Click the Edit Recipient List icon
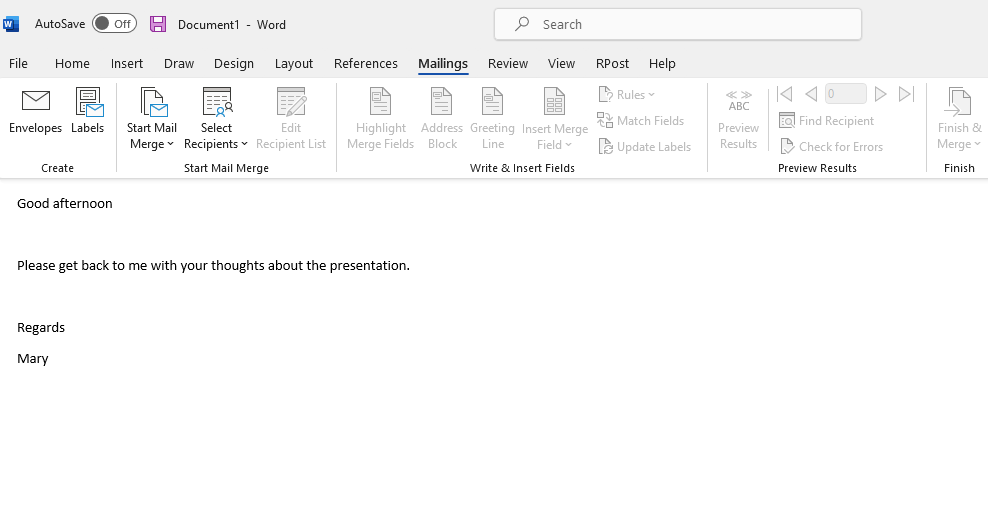Viewport: 988px width, 509px height. click(x=291, y=103)
